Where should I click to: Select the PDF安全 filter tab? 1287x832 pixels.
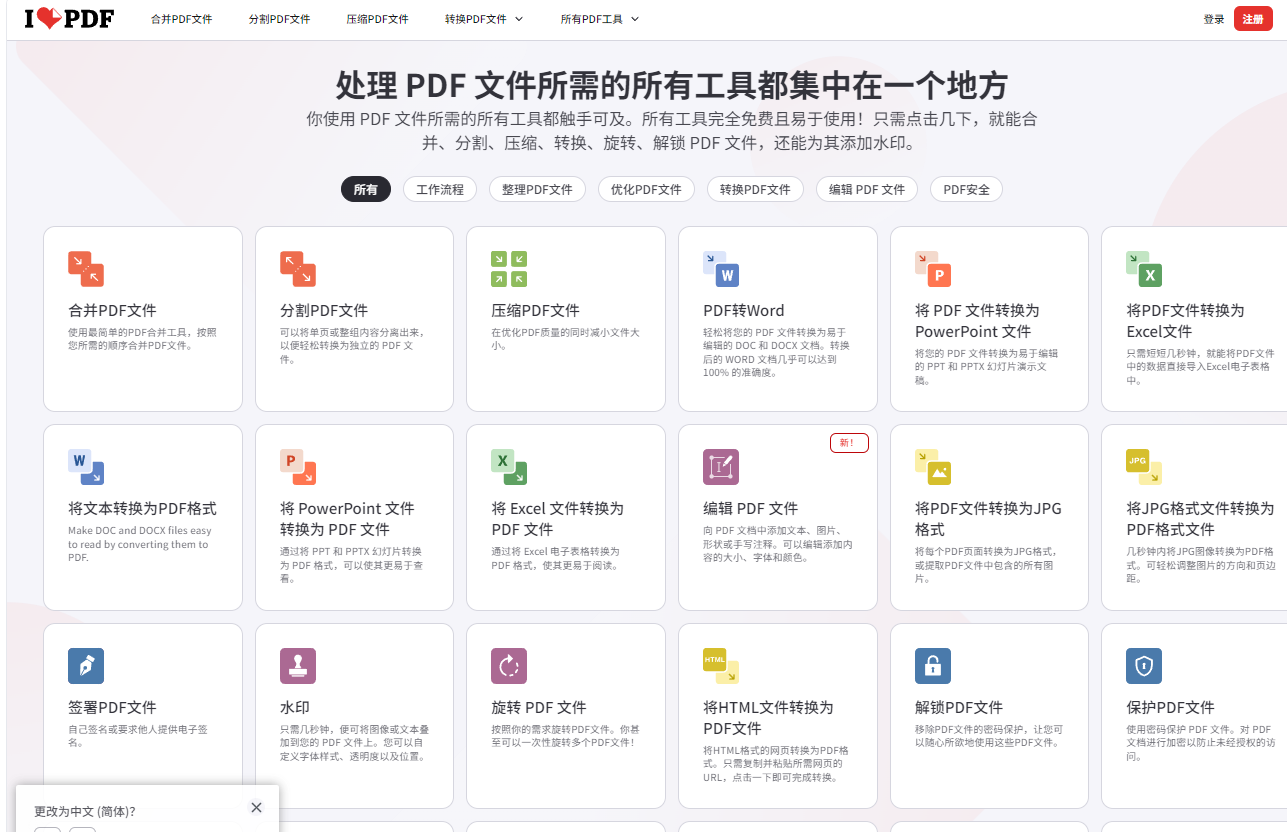coord(966,189)
